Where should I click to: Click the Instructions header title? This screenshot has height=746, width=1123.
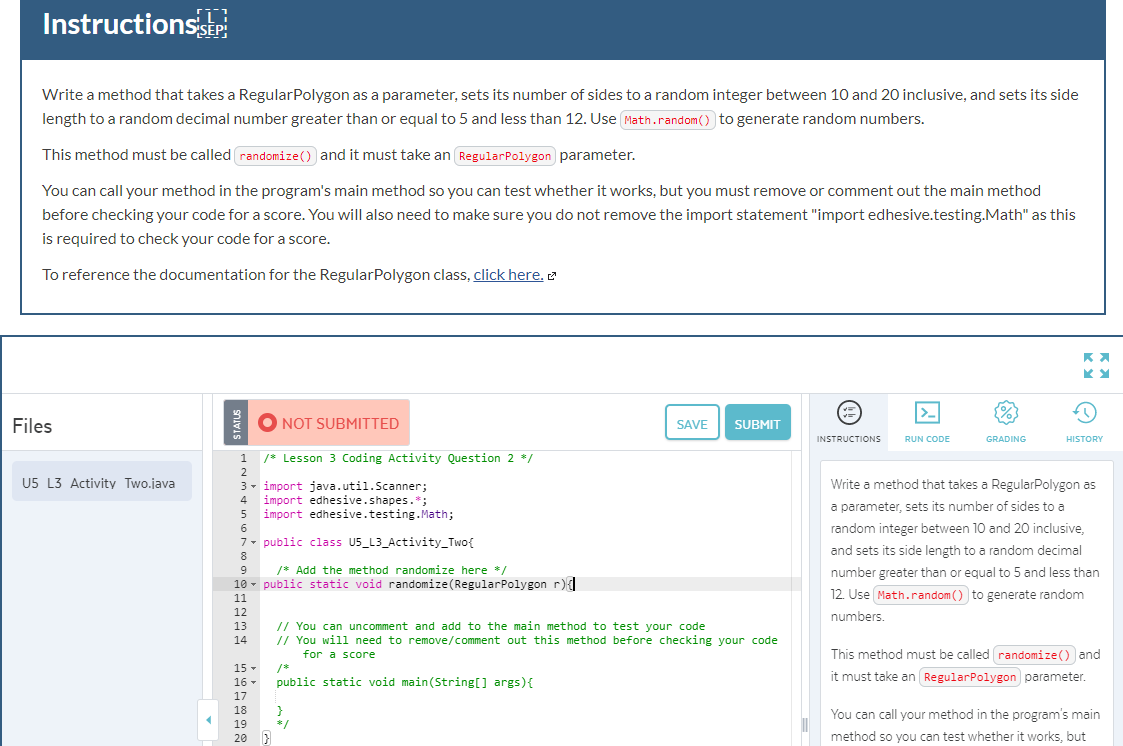tap(119, 24)
